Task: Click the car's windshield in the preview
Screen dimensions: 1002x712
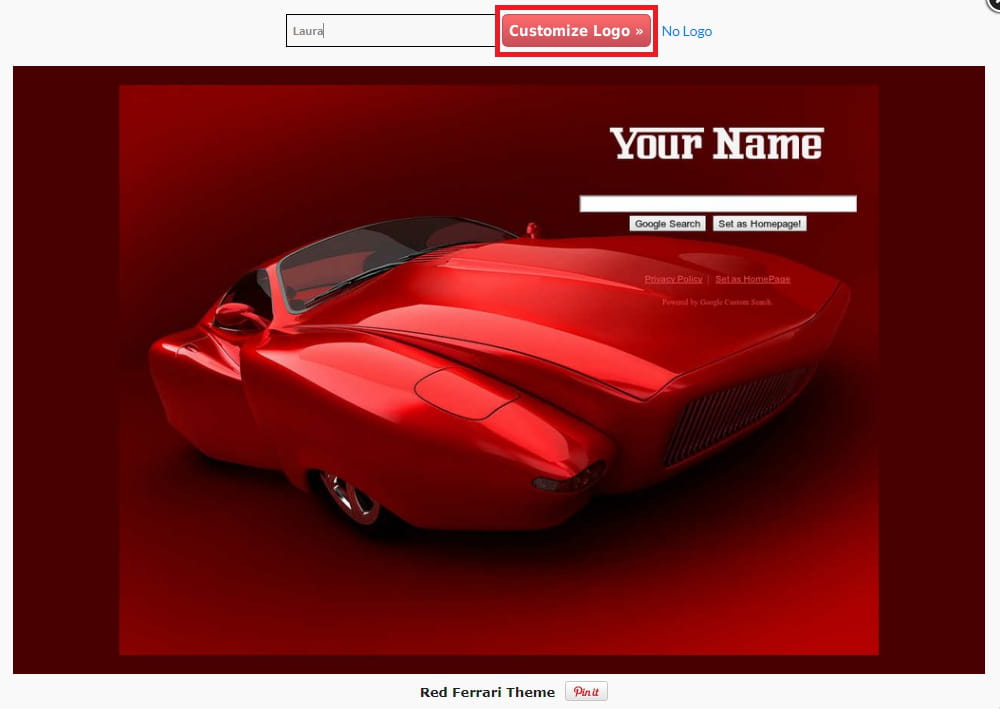Action: [390, 255]
